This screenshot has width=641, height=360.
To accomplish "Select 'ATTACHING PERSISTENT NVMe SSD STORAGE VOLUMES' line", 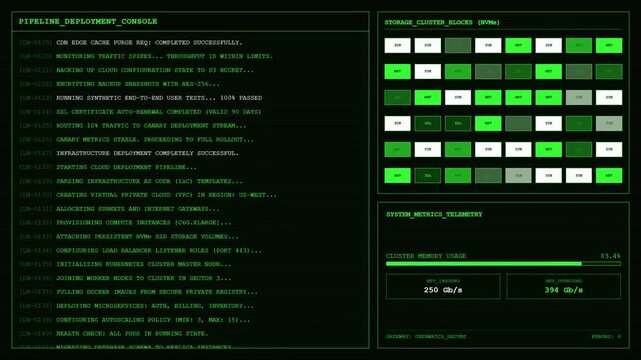I will click(129, 237).
